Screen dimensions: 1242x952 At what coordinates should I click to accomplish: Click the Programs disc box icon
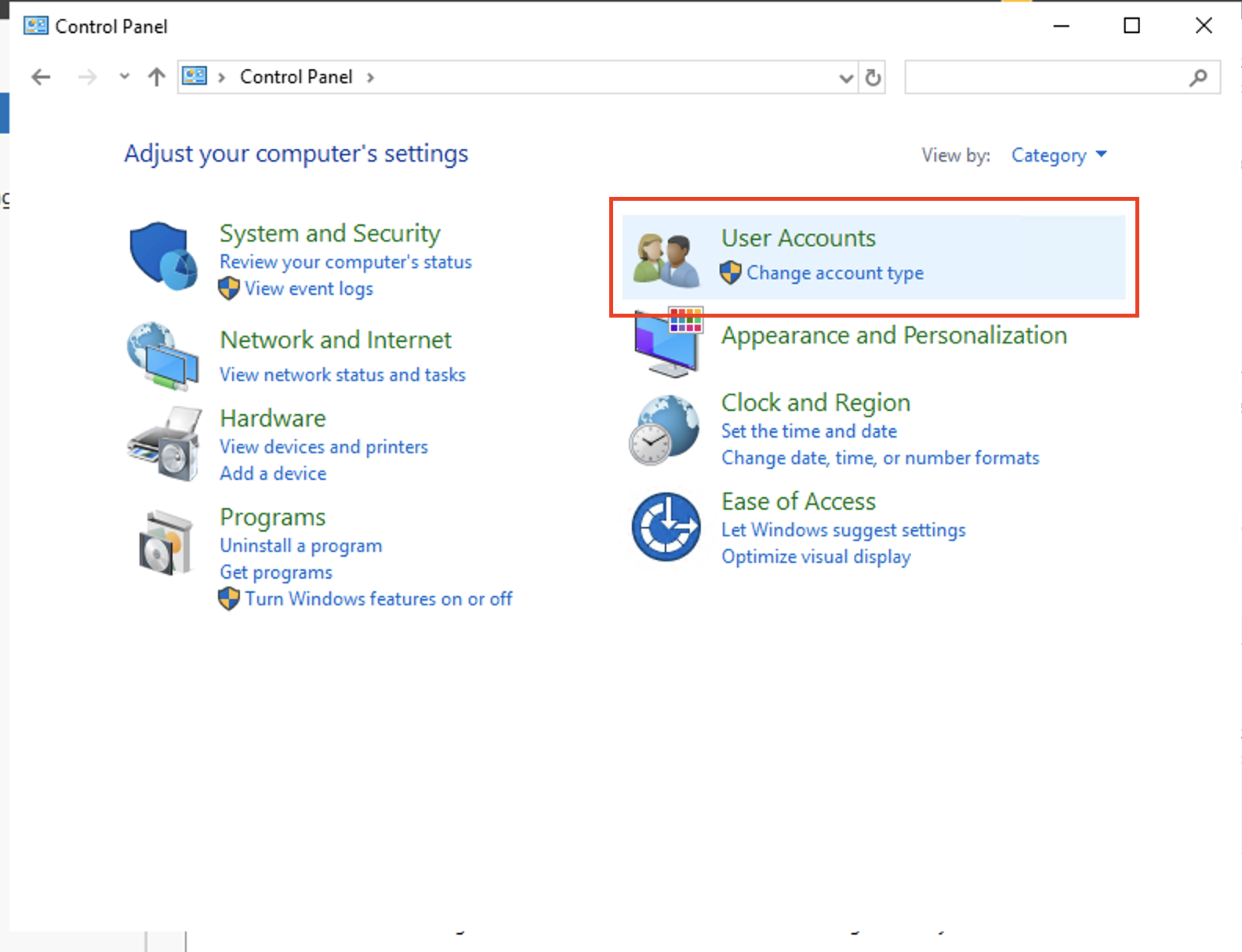pyautogui.click(x=165, y=543)
